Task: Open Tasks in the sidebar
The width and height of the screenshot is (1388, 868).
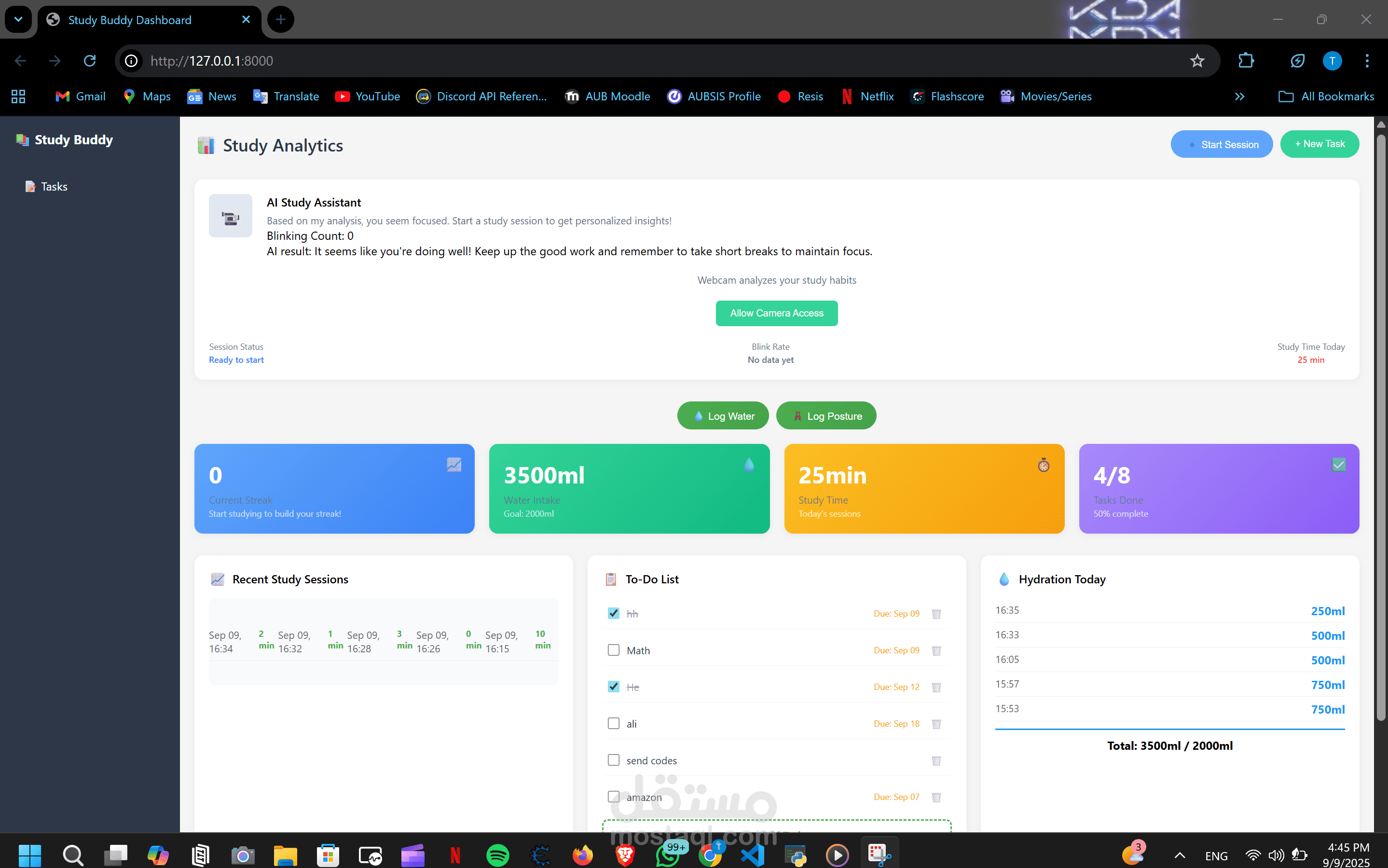Action: pos(54,187)
